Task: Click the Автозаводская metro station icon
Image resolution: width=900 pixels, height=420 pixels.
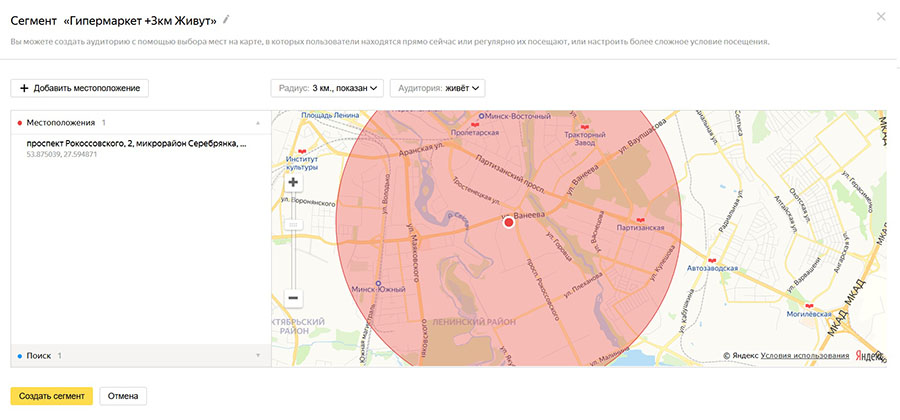Action: tap(711, 259)
